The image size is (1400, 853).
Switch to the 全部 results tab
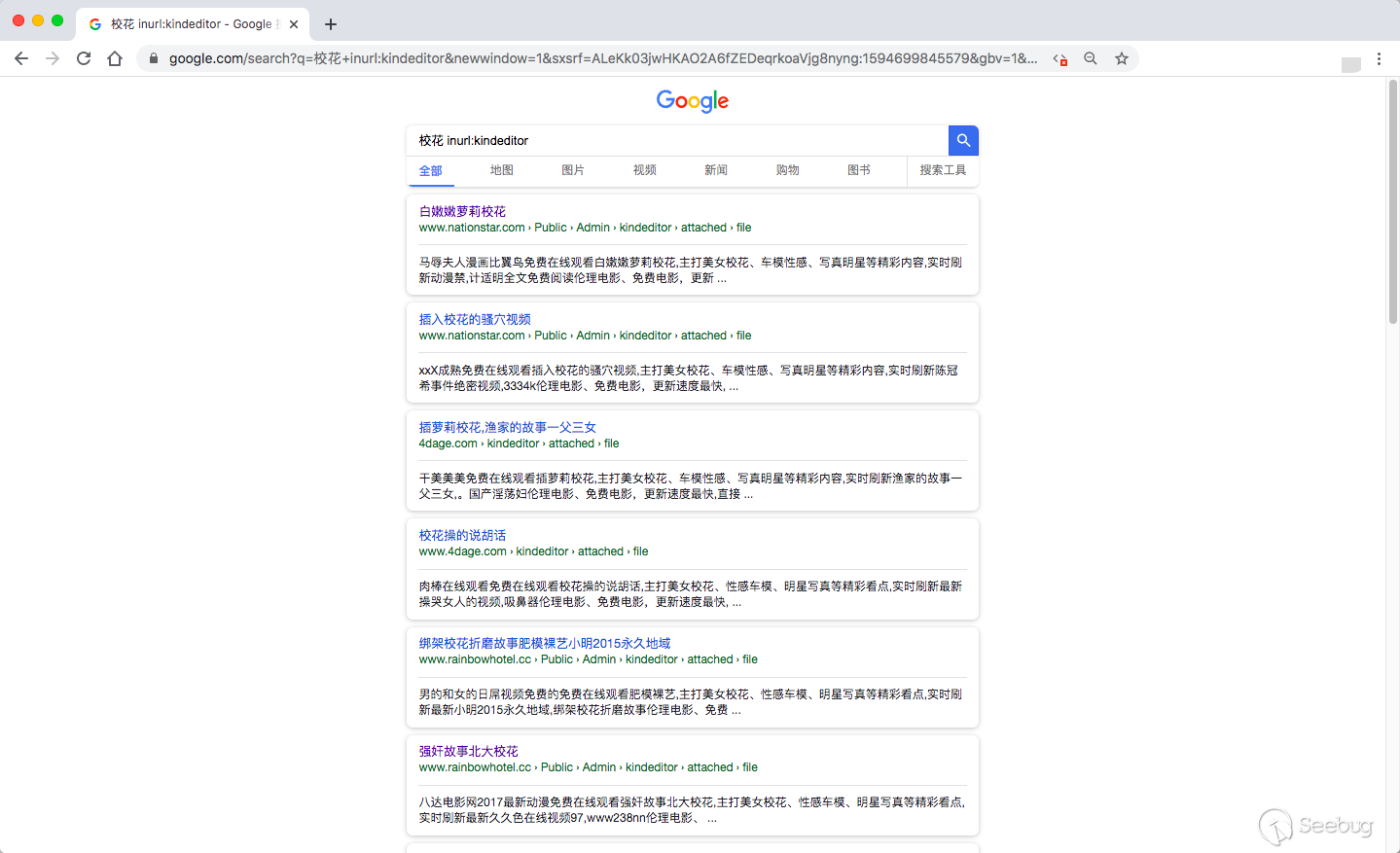pos(431,170)
